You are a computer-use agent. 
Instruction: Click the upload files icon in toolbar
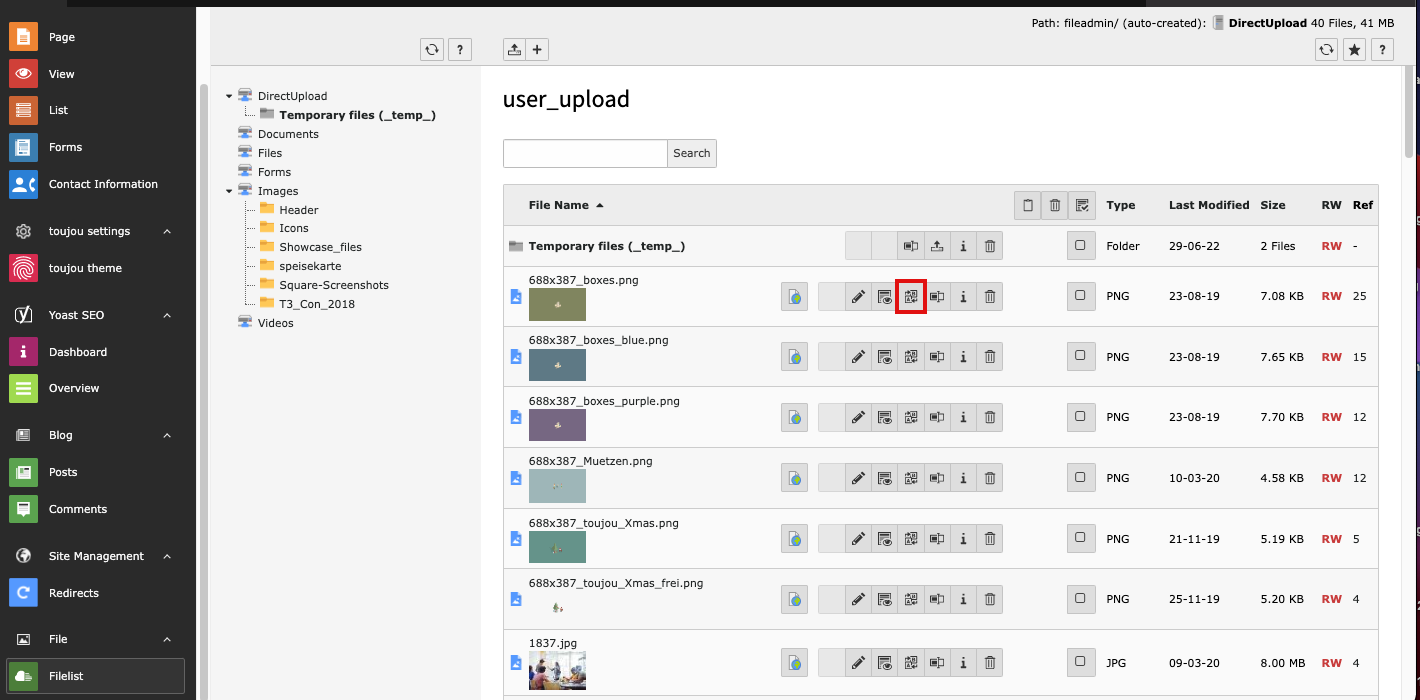514,50
